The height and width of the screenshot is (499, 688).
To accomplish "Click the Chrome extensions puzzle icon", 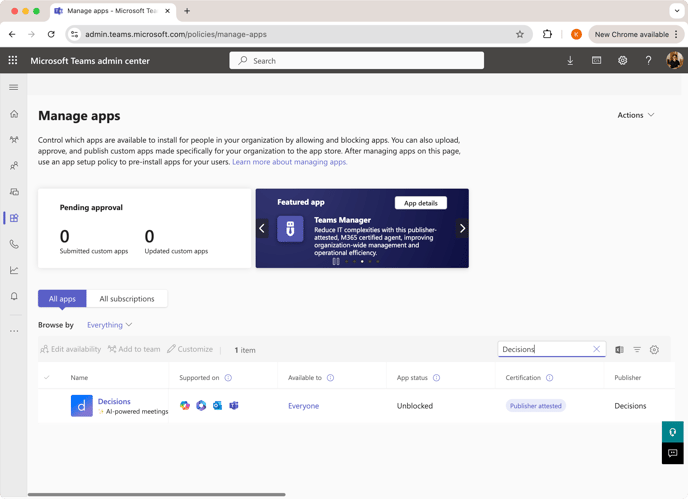I will [547, 34].
